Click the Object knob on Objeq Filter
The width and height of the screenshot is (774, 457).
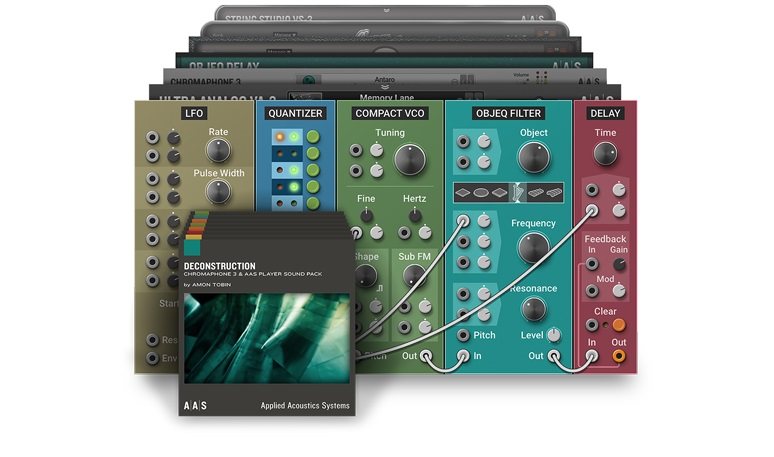click(x=534, y=157)
